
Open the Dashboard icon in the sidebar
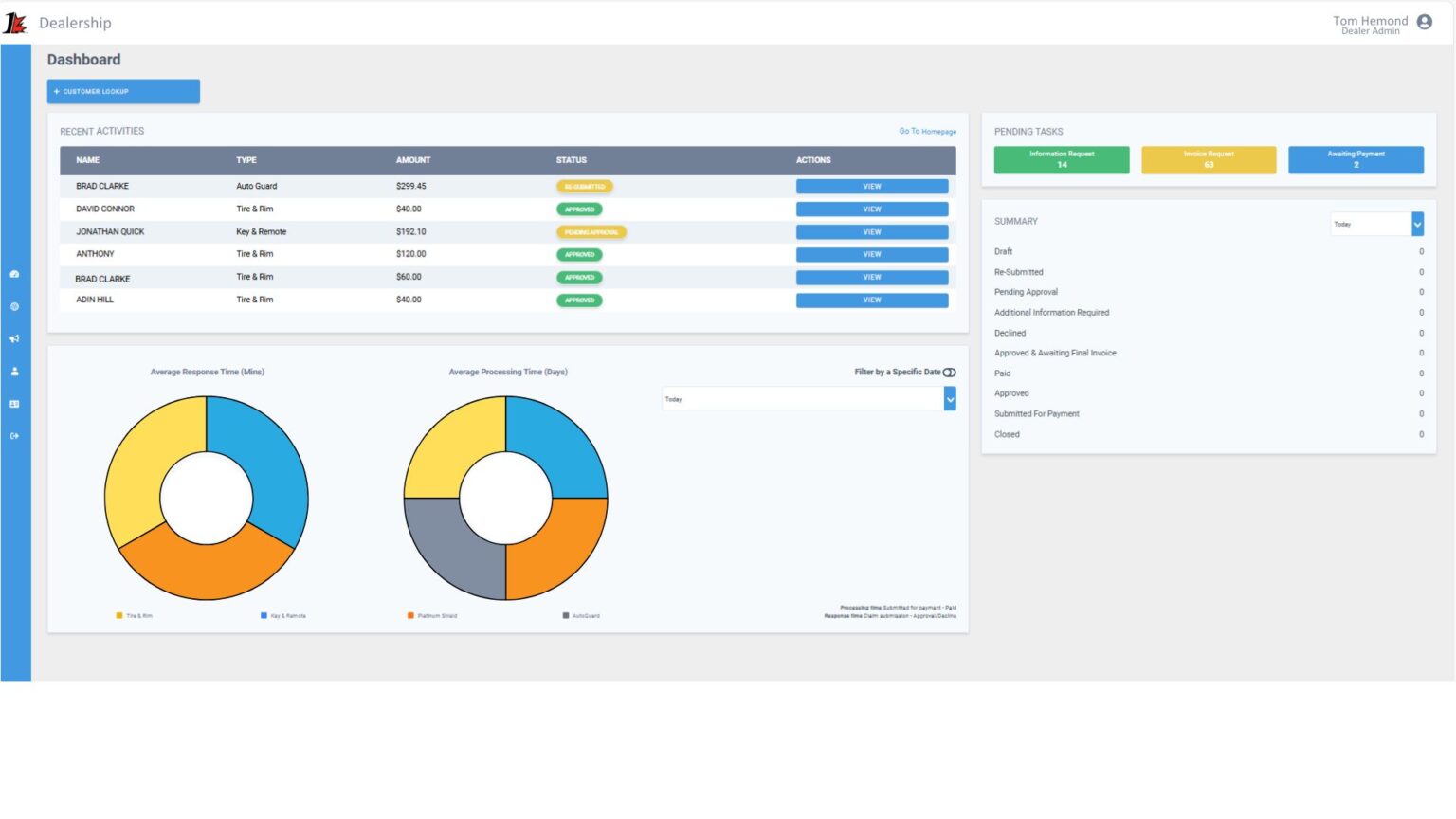(14, 275)
